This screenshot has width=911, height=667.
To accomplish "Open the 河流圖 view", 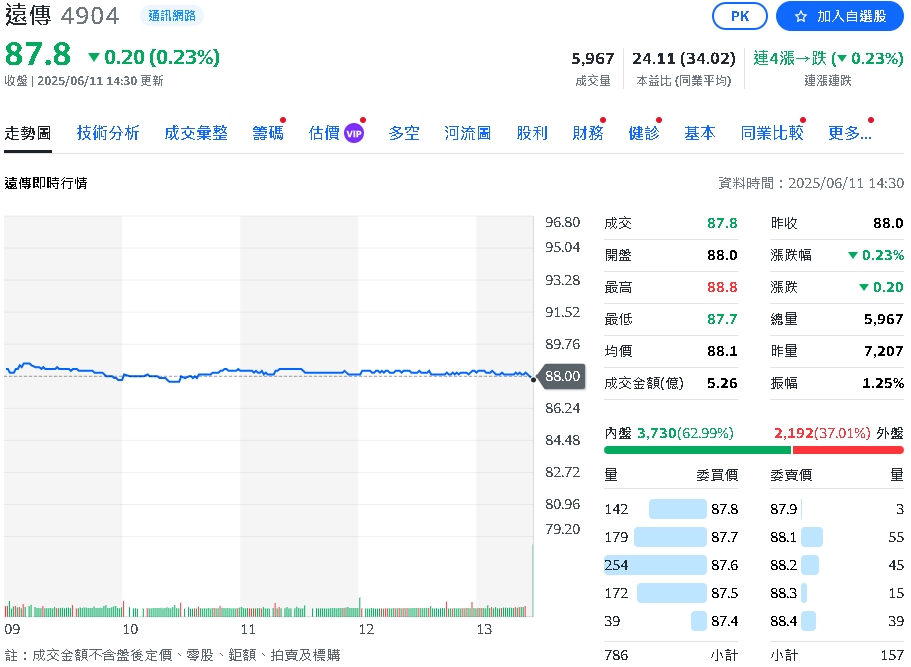I will coord(467,132).
